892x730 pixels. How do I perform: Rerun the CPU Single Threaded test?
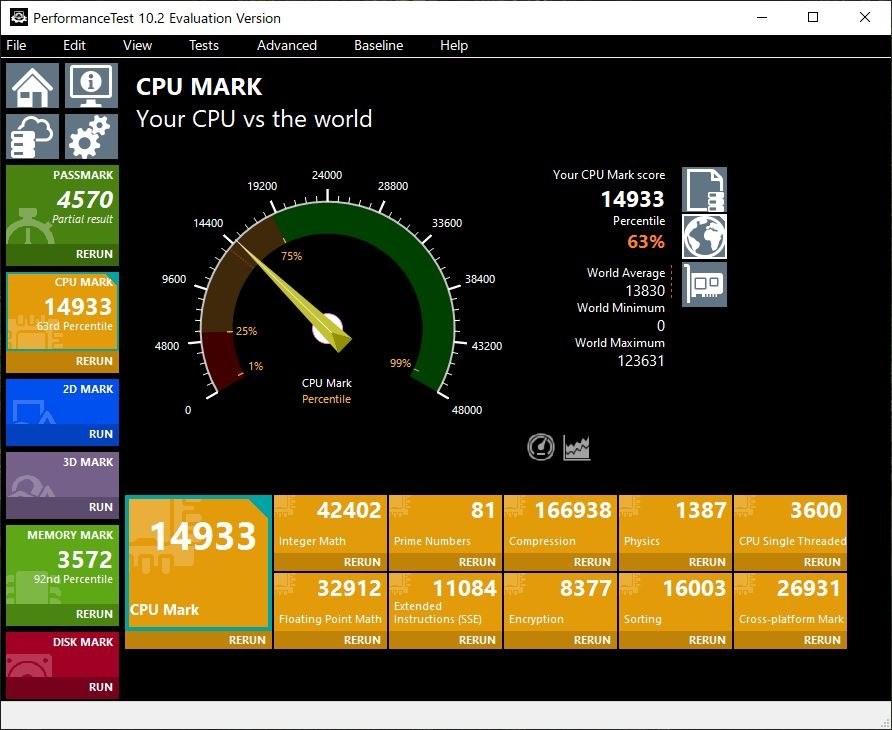pyautogui.click(x=790, y=562)
